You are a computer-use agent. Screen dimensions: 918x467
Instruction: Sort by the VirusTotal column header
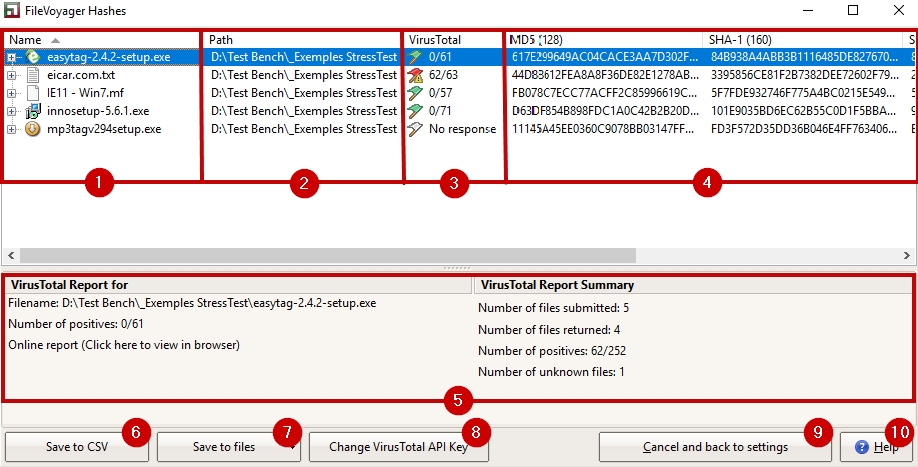(x=435, y=39)
